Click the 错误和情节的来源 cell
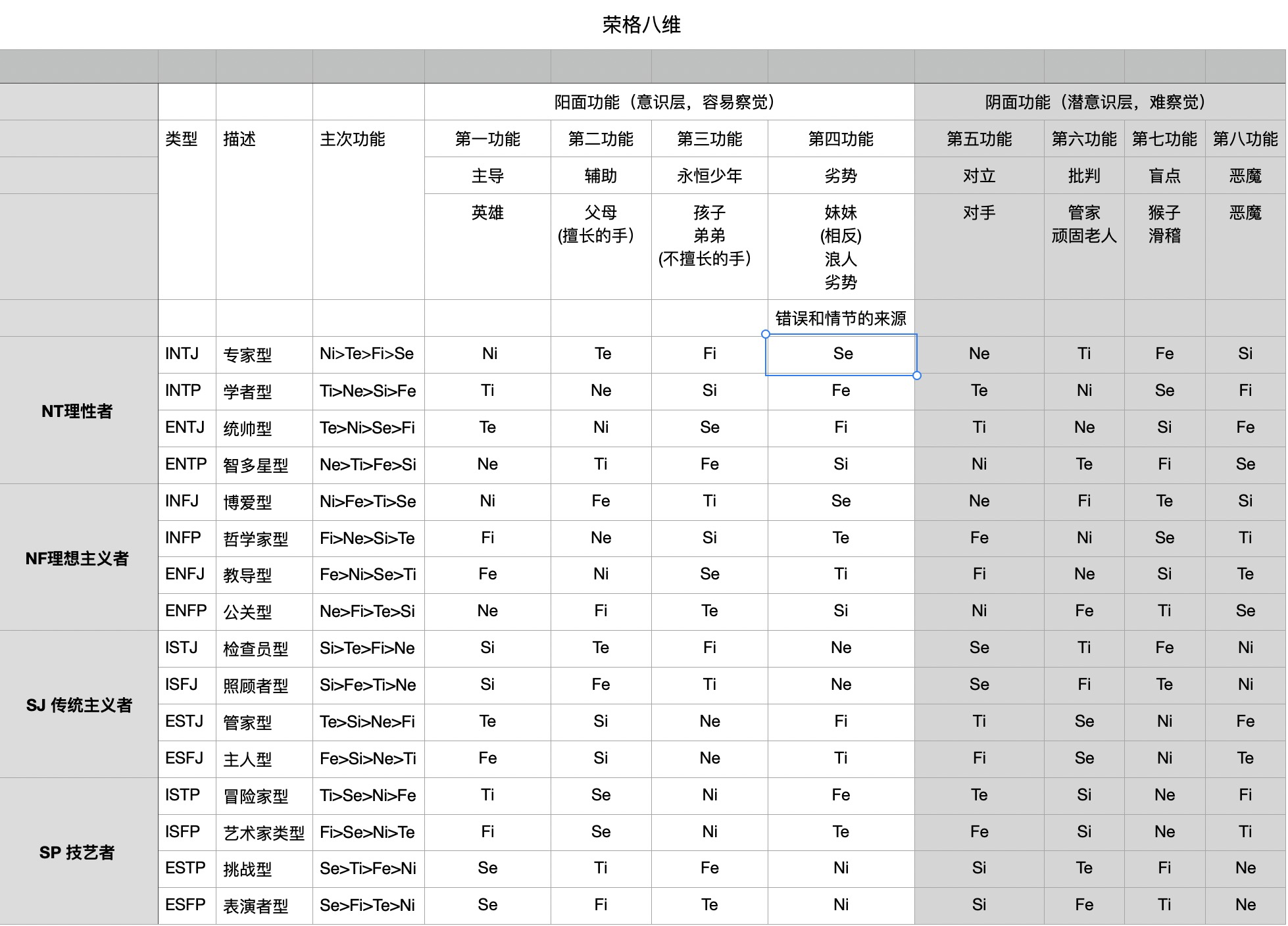Viewport: 1288px width, 926px height. click(841, 318)
